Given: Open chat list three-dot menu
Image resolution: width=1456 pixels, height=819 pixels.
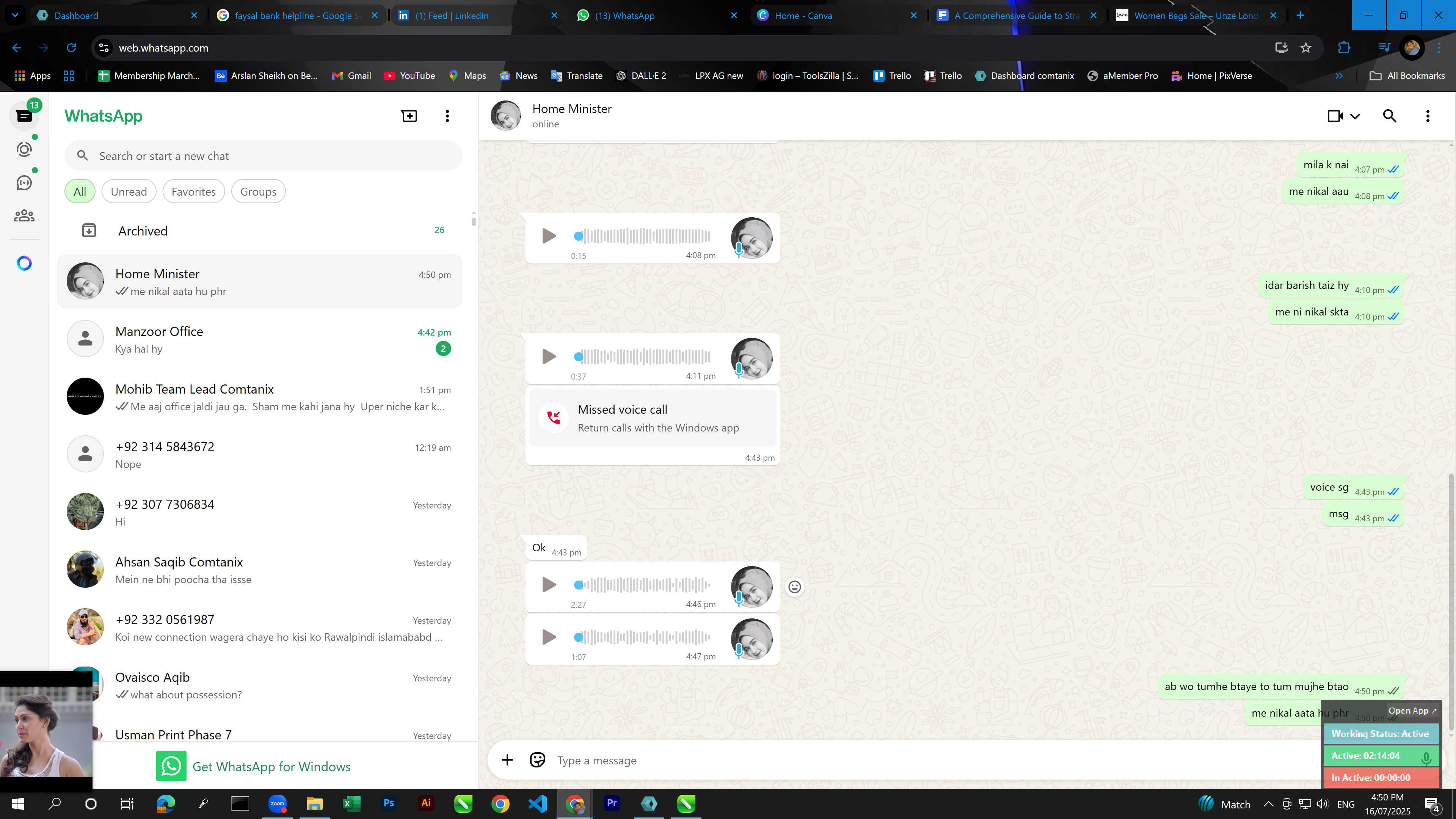Looking at the screenshot, I should tap(447, 116).
